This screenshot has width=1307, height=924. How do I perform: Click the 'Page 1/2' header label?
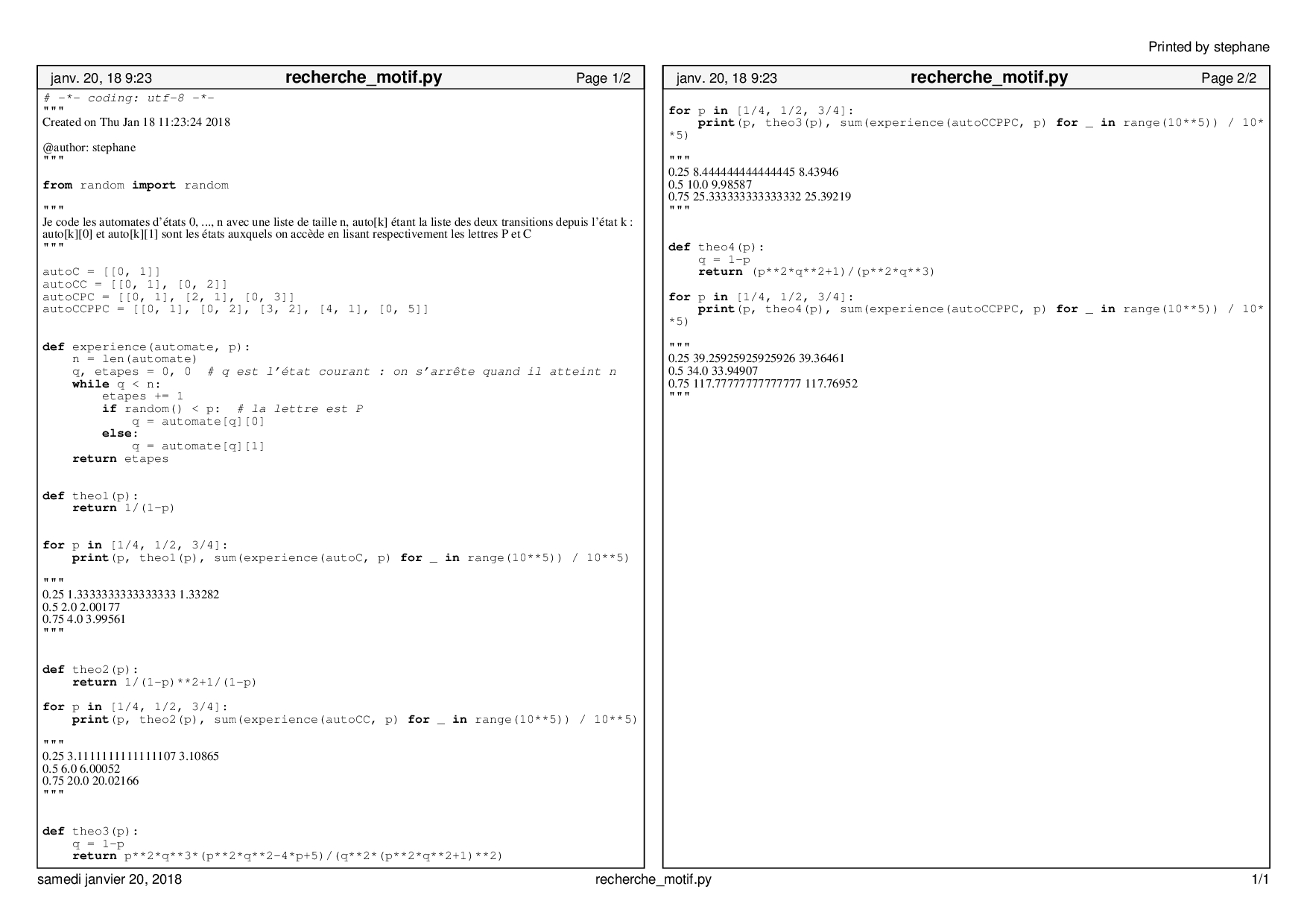click(x=603, y=78)
